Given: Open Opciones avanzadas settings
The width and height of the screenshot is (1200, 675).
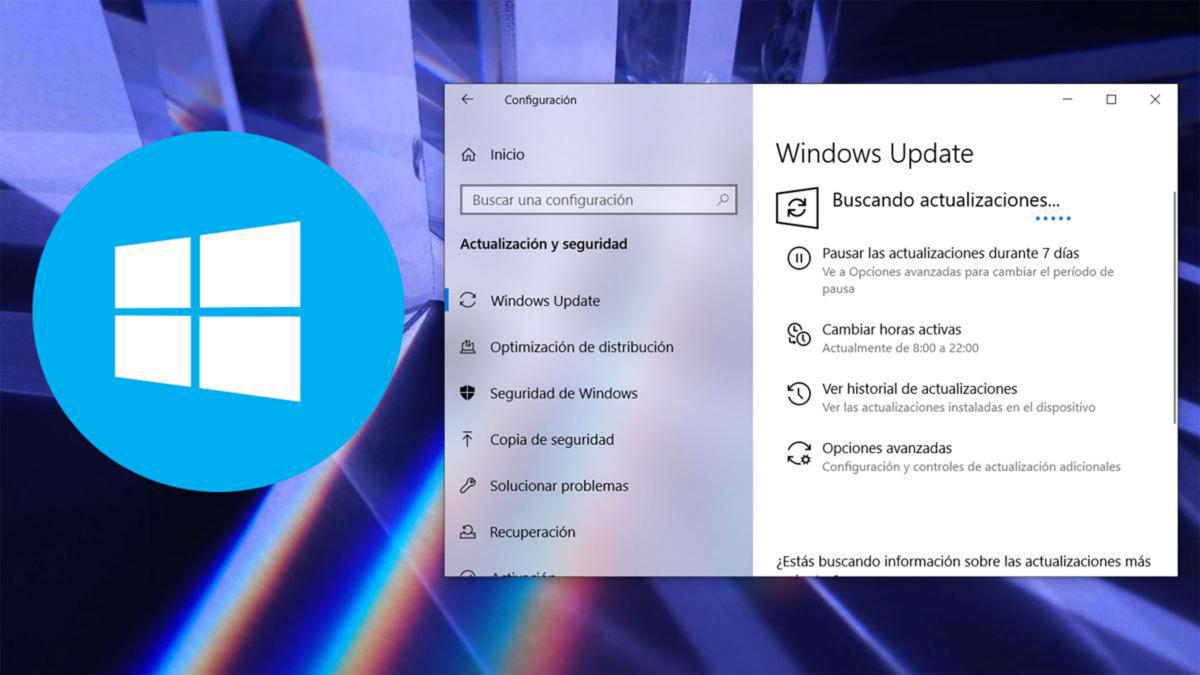Looking at the screenshot, I should click(x=886, y=448).
